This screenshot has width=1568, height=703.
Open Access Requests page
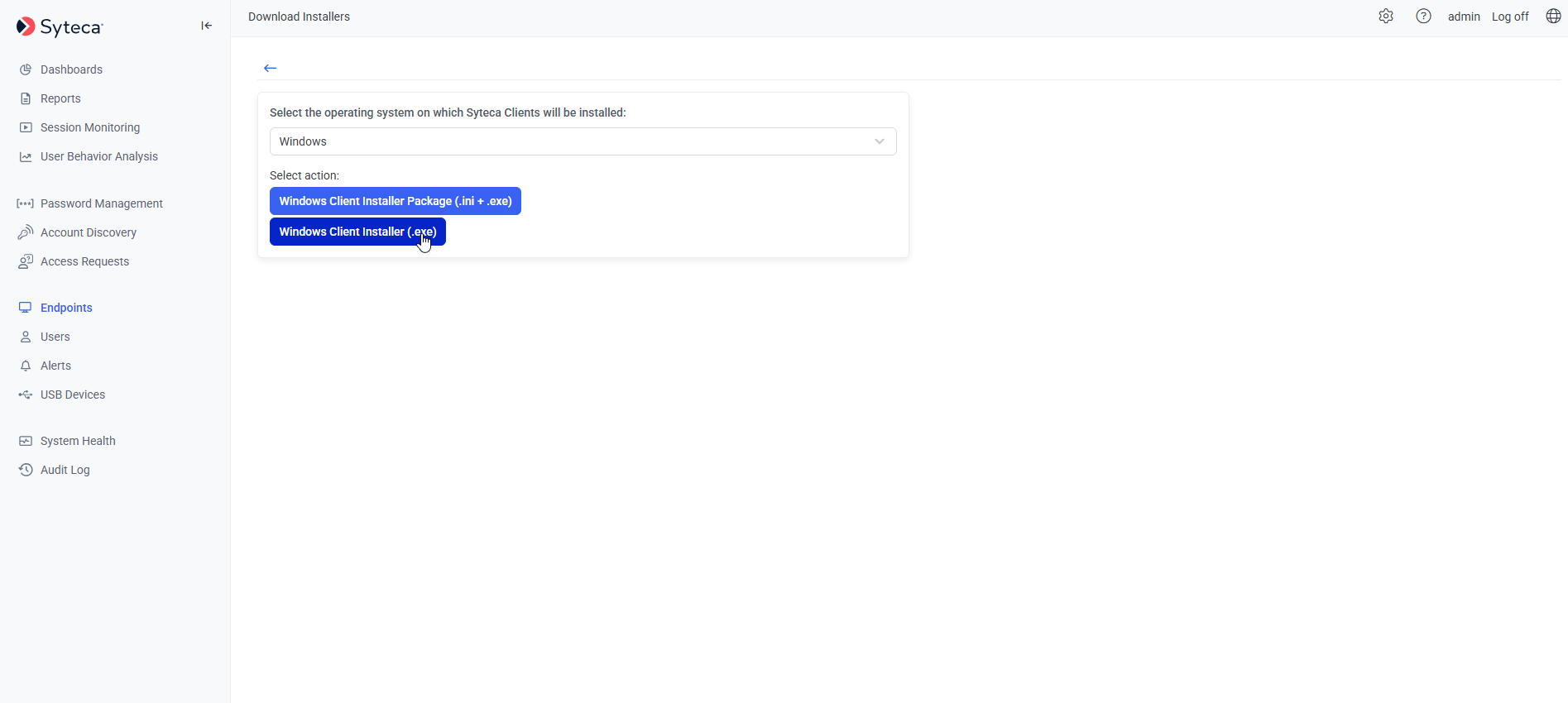[x=84, y=261]
